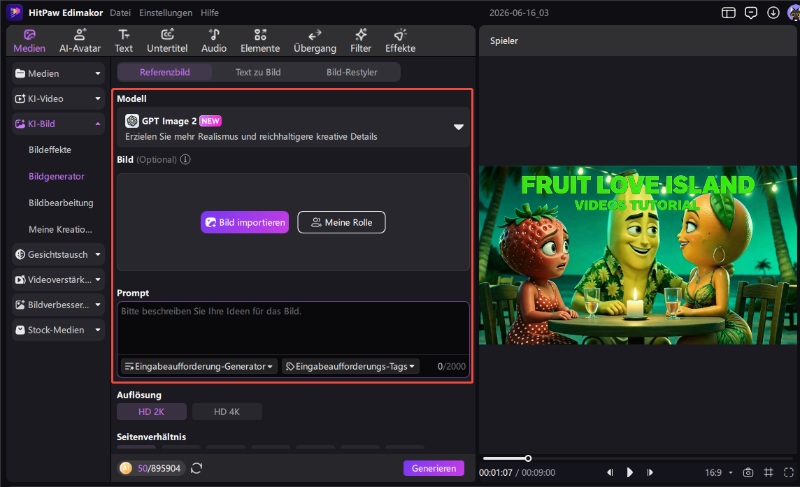Expand the Gesichtstausch section
Screen dimensions: 800x487
[x=58, y=254]
